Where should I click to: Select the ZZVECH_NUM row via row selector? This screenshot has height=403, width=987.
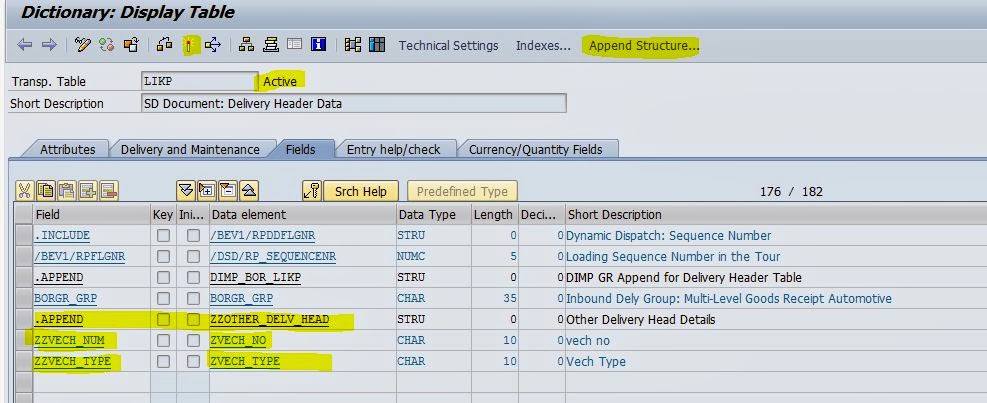pyautogui.click(x=22, y=341)
